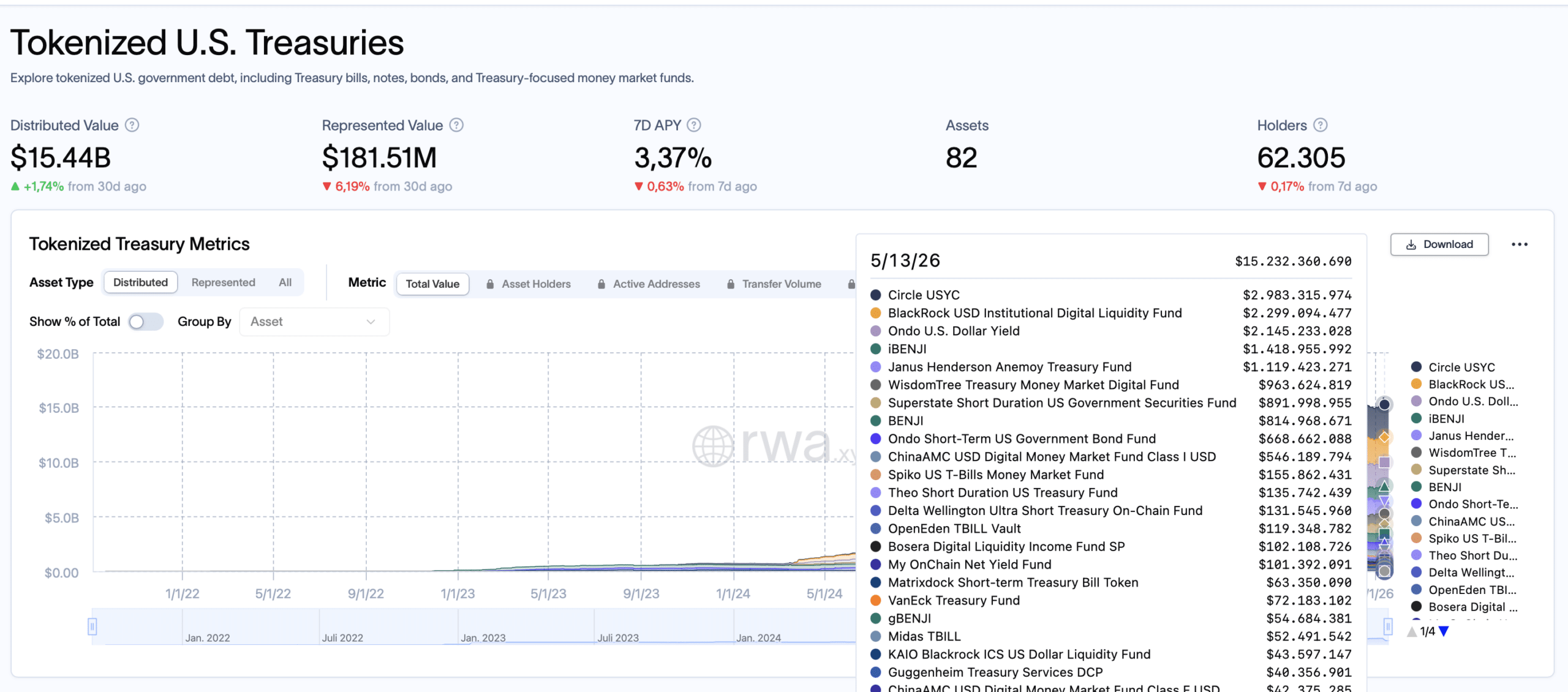Screen dimensions: 1568x692
Task: Click the left range slider handle
Action: 92,626
